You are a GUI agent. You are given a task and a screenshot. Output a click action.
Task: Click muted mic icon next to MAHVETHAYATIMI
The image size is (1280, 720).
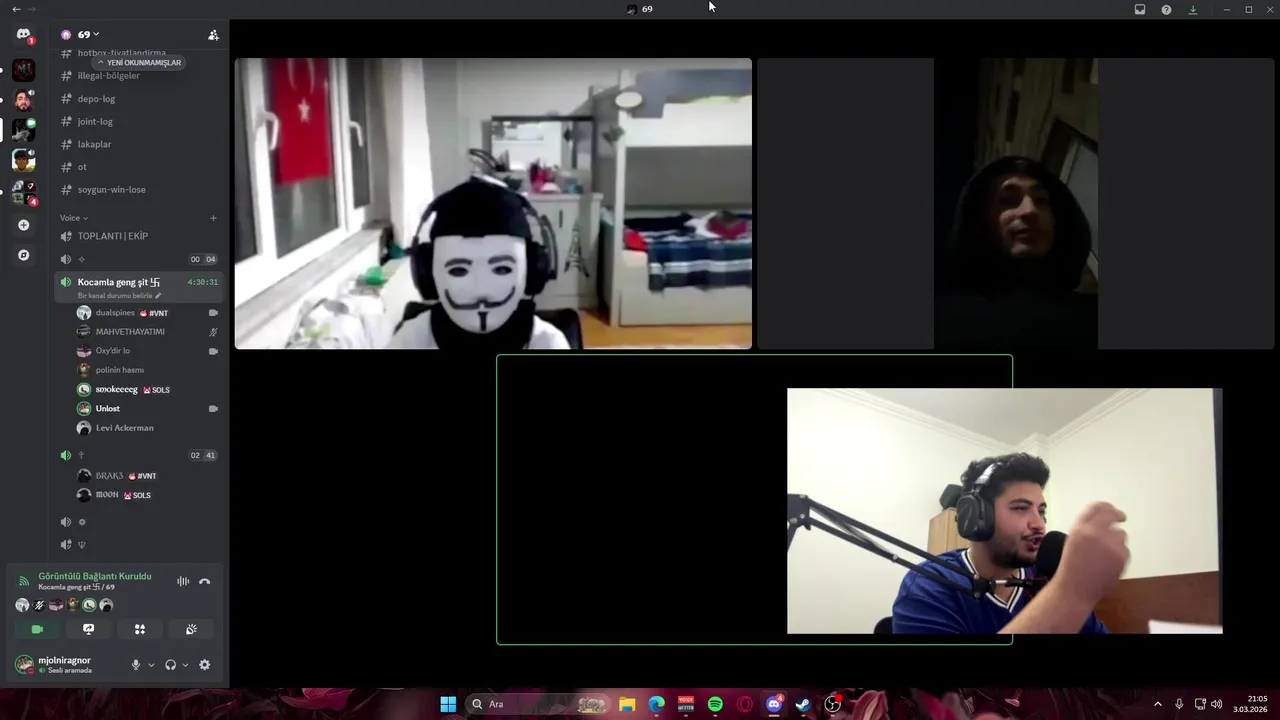click(213, 332)
